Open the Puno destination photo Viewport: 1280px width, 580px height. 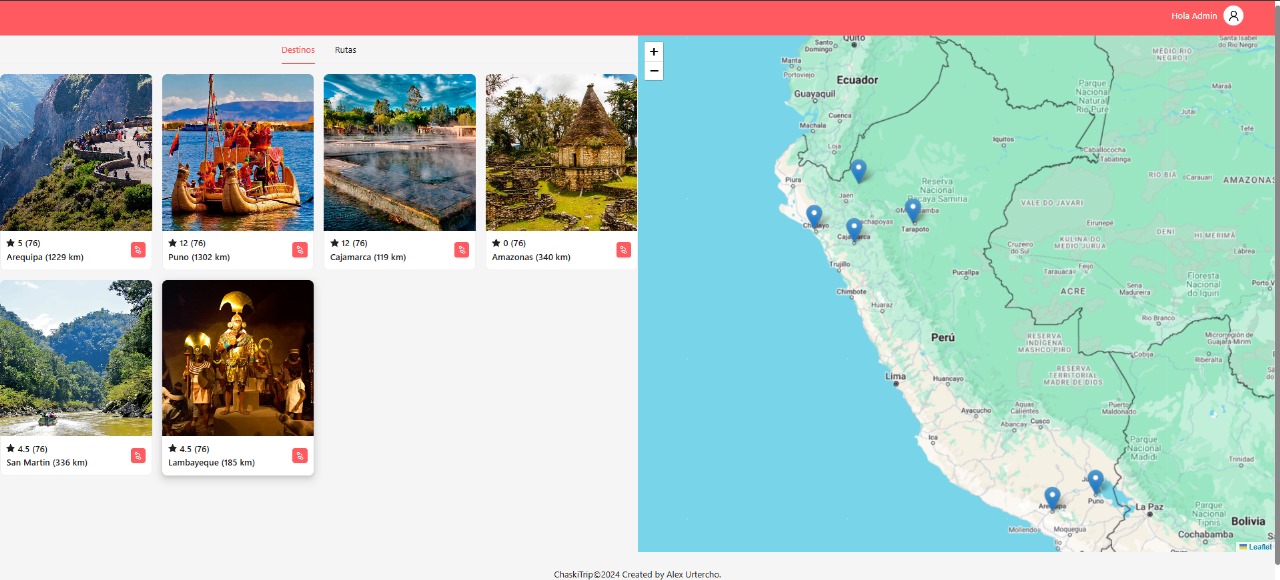[237, 151]
